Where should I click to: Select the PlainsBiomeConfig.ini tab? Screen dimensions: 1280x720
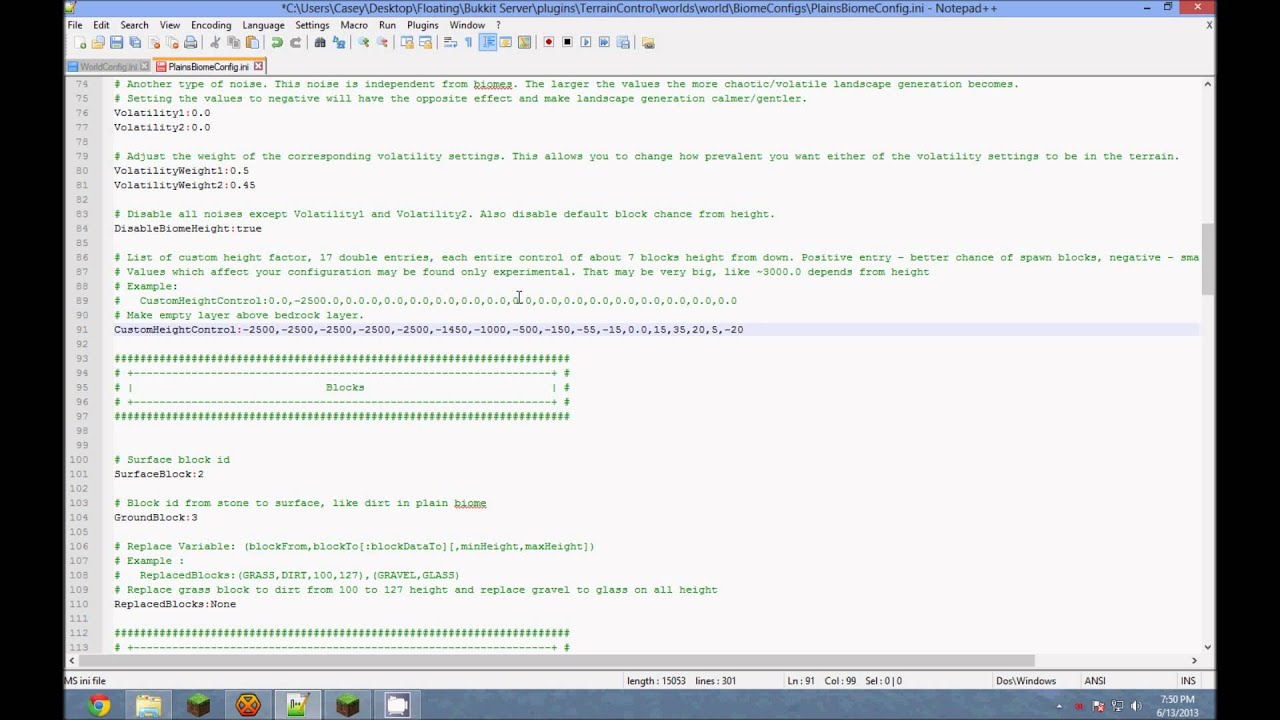pos(209,67)
